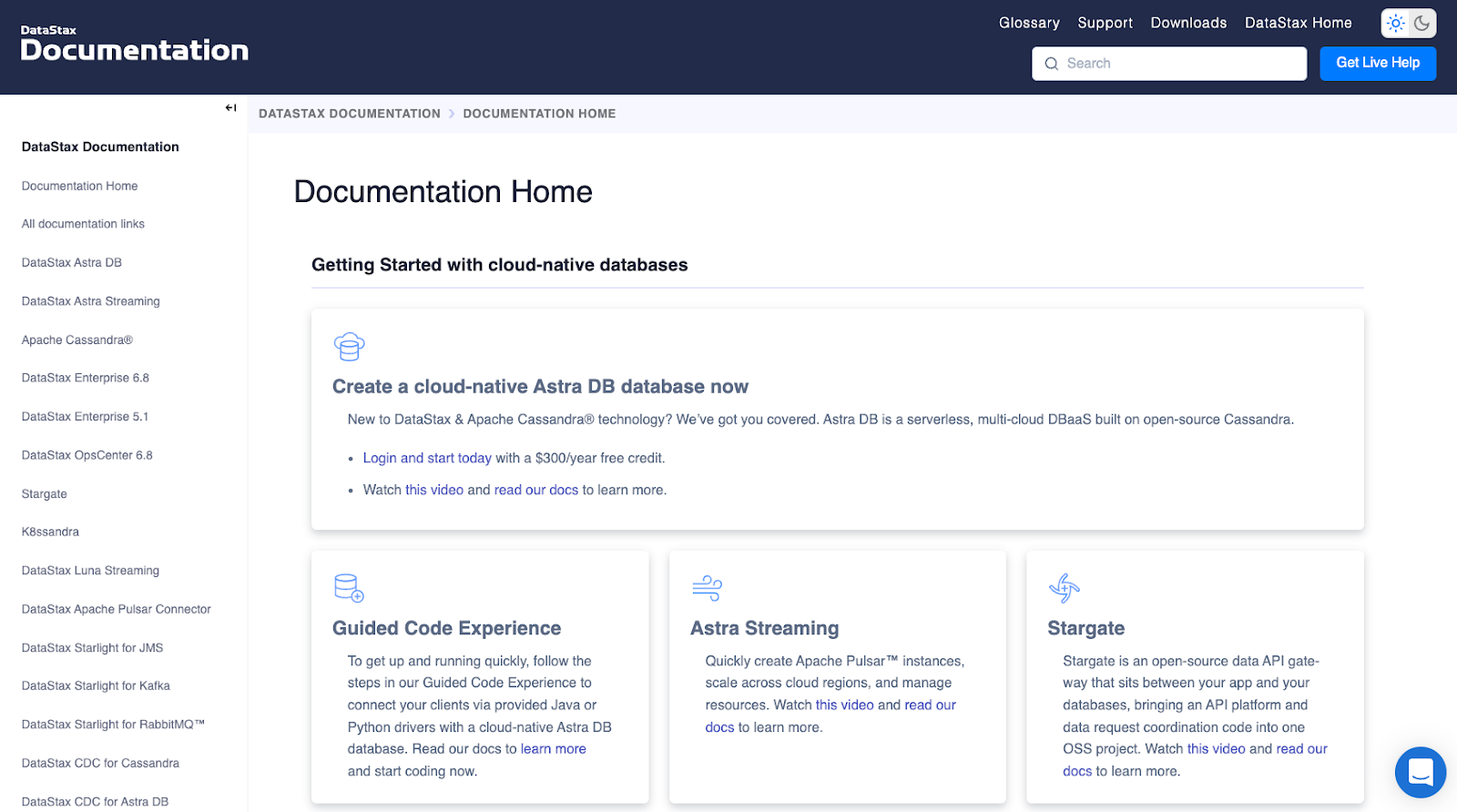1457x812 pixels.
Task: Click DOCUMENTATION HOME breadcrumb
Action: point(539,114)
